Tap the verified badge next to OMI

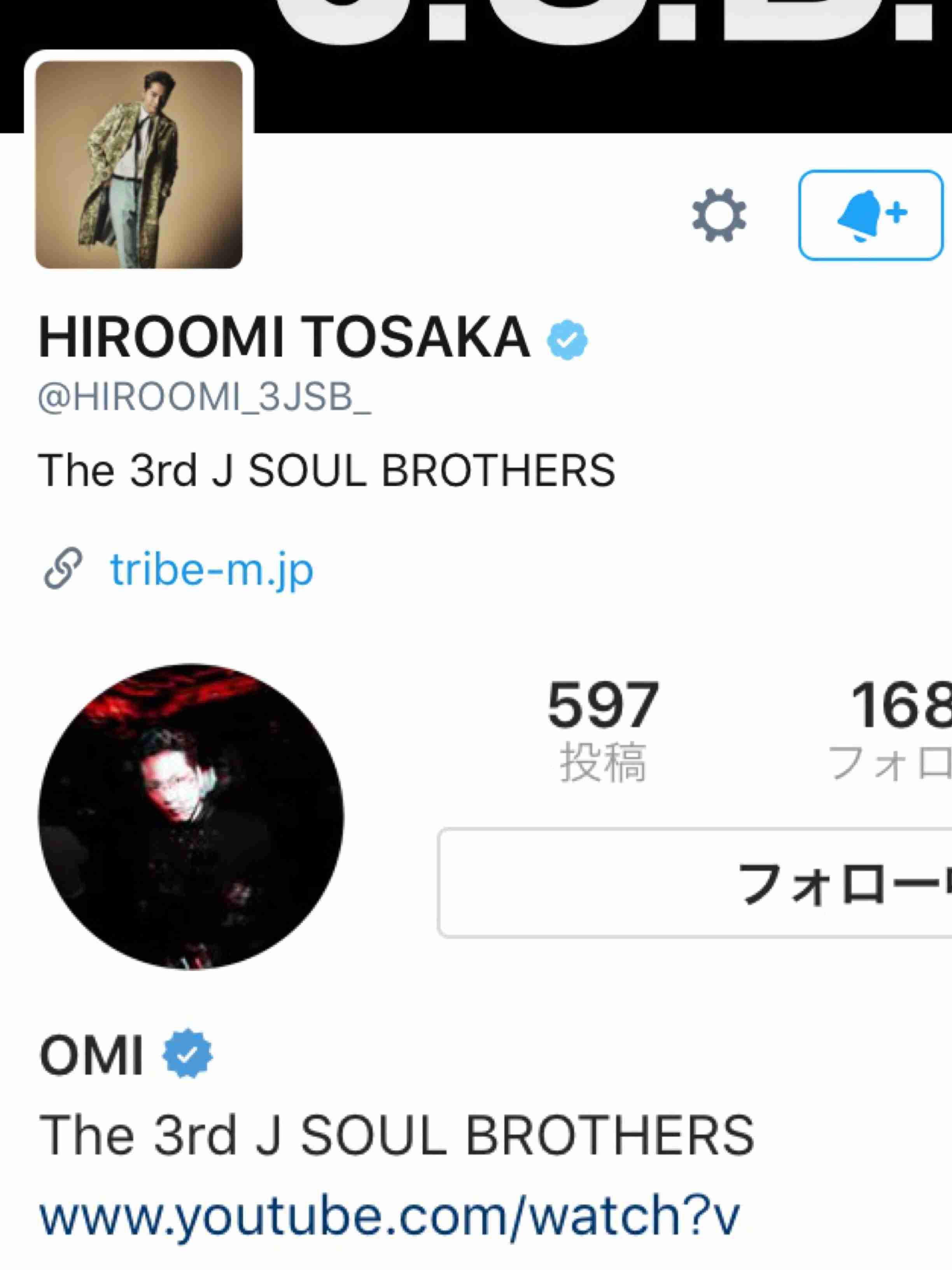click(x=187, y=1054)
